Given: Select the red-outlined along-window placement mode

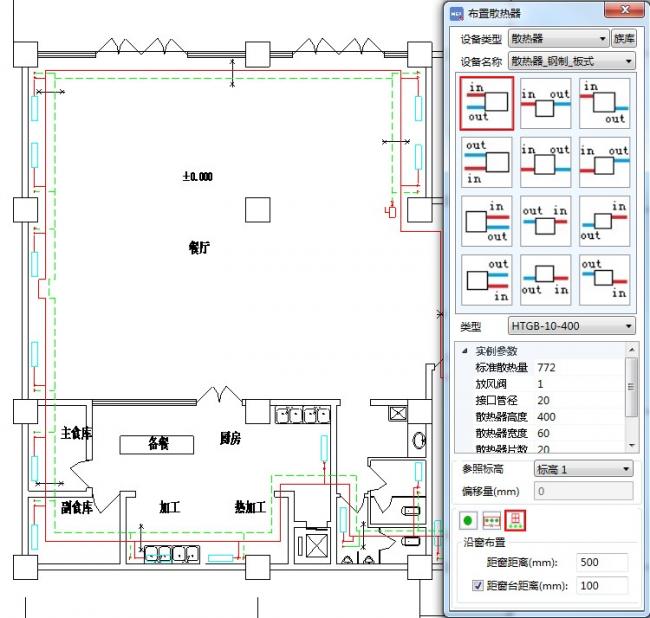Looking at the screenshot, I should (x=516, y=520).
